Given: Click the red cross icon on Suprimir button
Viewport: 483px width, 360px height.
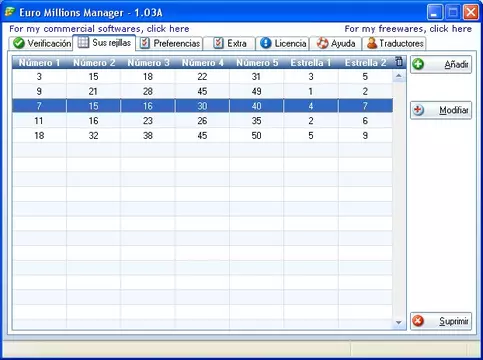Looking at the screenshot, I should click(418, 321).
